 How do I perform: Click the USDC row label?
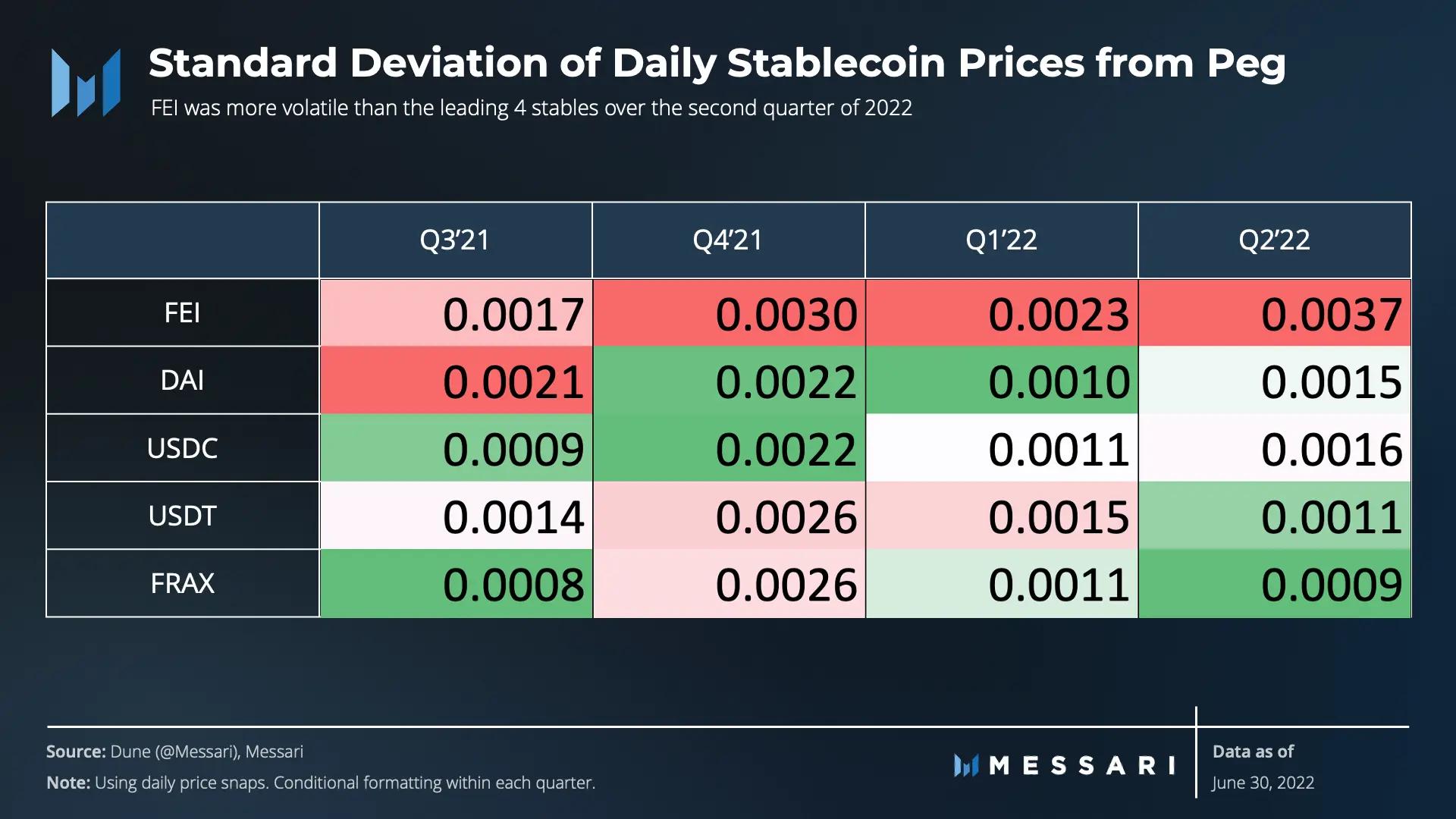tap(182, 448)
